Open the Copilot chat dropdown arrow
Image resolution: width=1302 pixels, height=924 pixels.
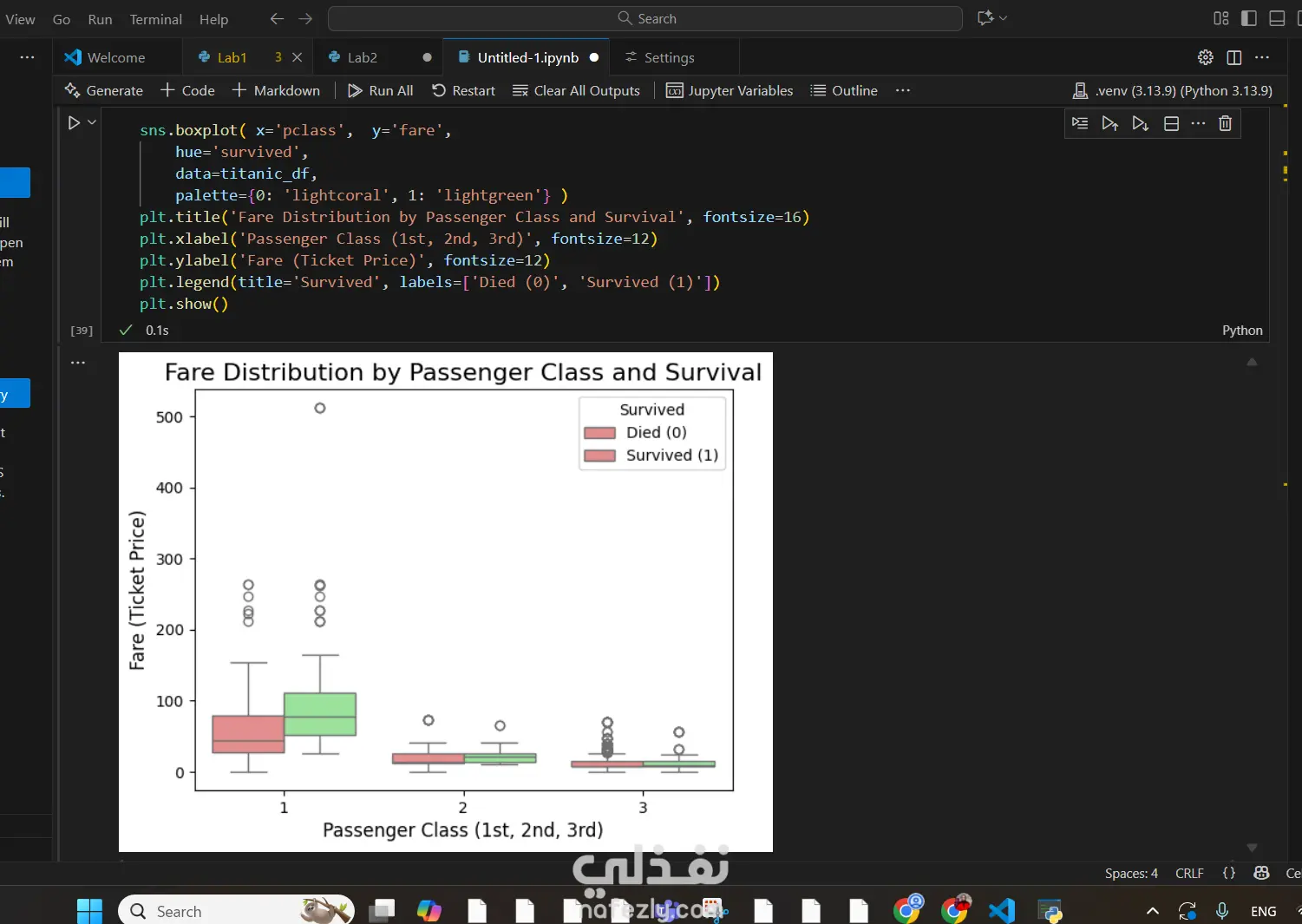pos(1004,18)
